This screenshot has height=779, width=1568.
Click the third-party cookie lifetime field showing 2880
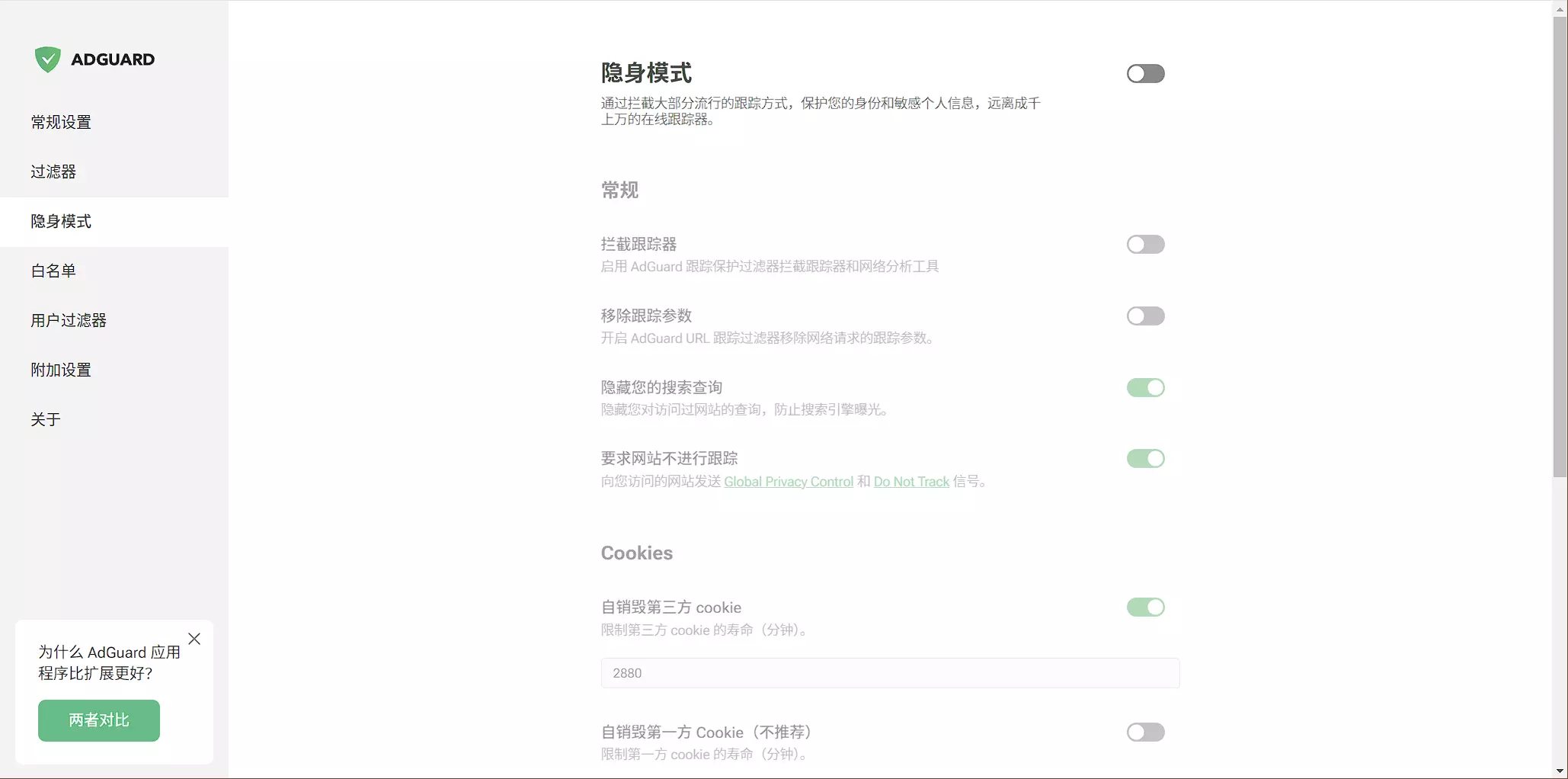889,673
